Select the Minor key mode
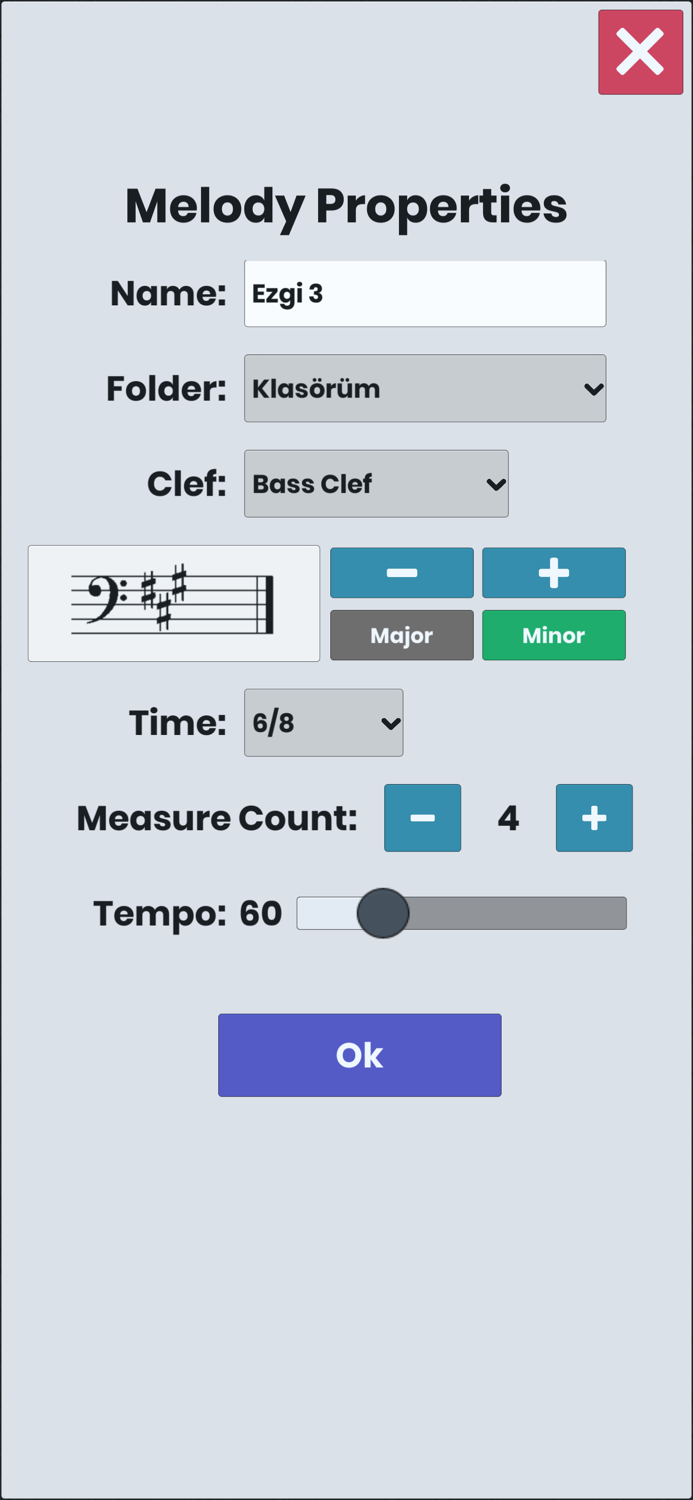693x1500 pixels. tap(554, 636)
